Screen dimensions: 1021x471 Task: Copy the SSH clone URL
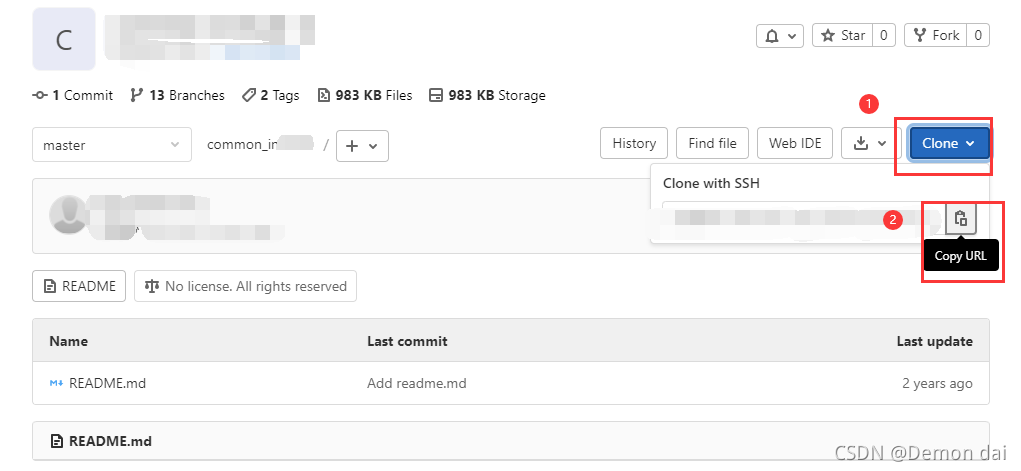(960, 218)
